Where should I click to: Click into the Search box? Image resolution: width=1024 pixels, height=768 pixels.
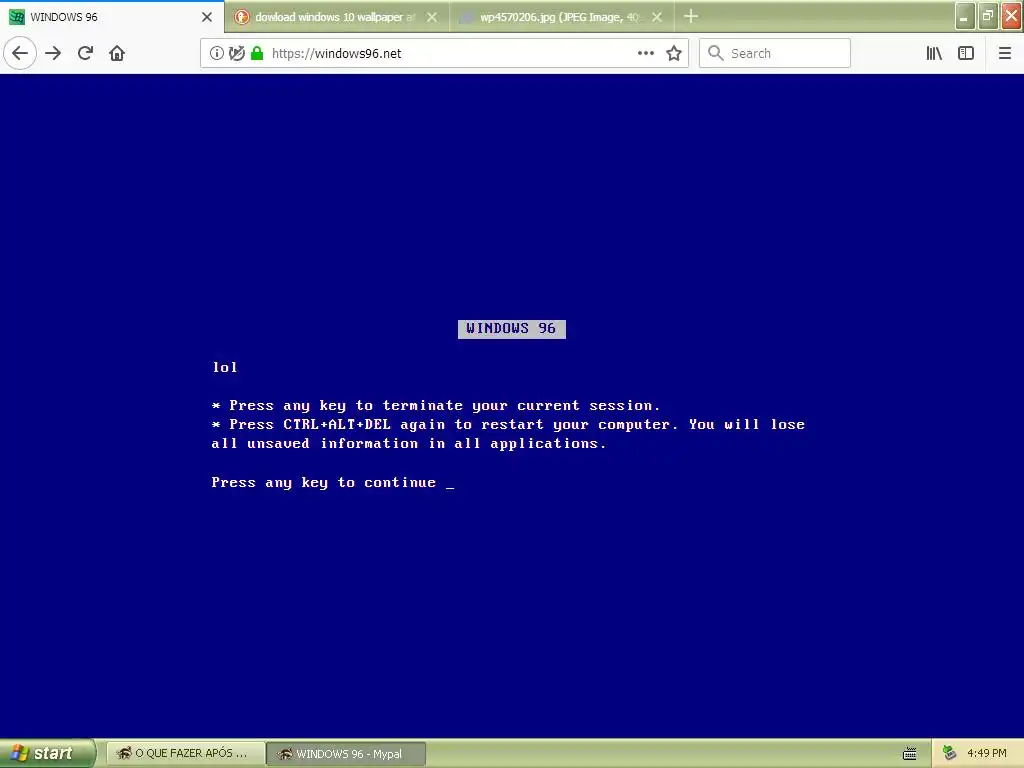click(x=775, y=54)
